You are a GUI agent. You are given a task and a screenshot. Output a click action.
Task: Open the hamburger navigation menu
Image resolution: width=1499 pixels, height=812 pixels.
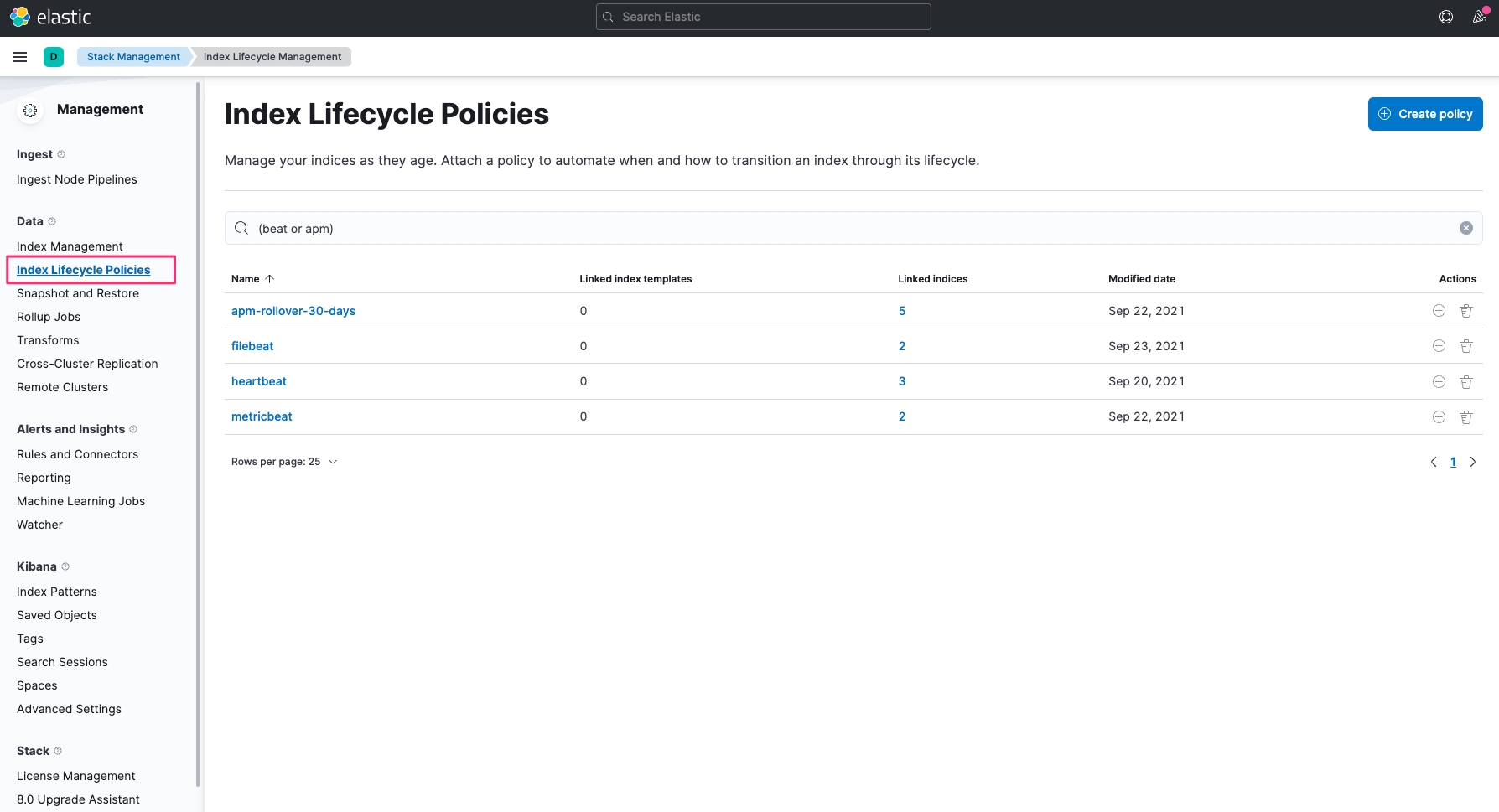tap(20, 57)
